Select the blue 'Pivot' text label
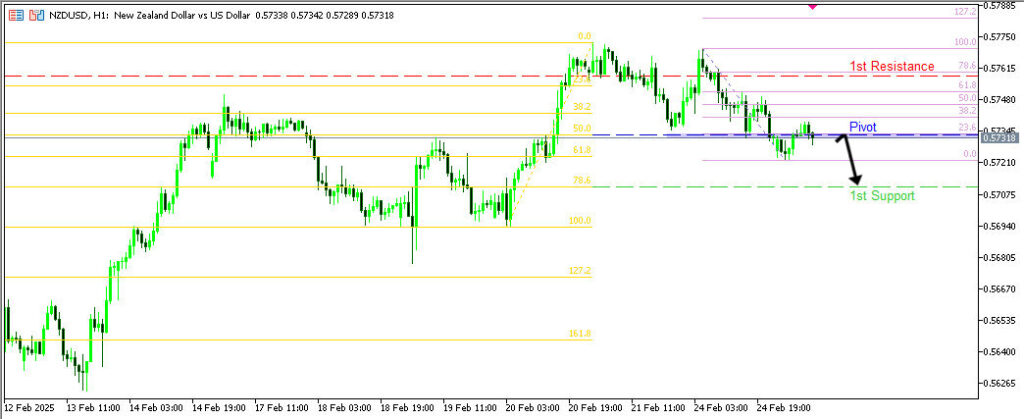 click(863, 127)
